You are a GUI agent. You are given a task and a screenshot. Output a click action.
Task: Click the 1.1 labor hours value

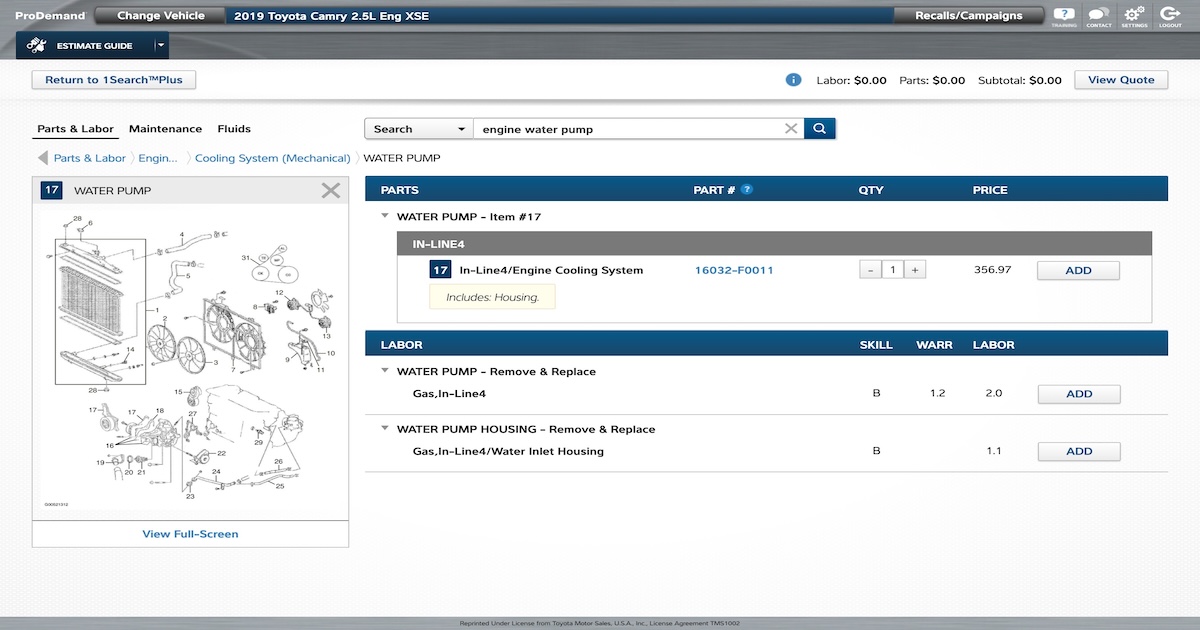pyautogui.click(x=993, y=452)
